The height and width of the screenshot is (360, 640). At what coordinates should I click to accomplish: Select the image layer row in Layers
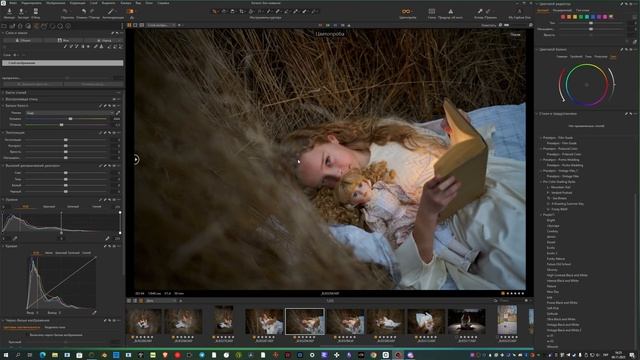[62, 63]
